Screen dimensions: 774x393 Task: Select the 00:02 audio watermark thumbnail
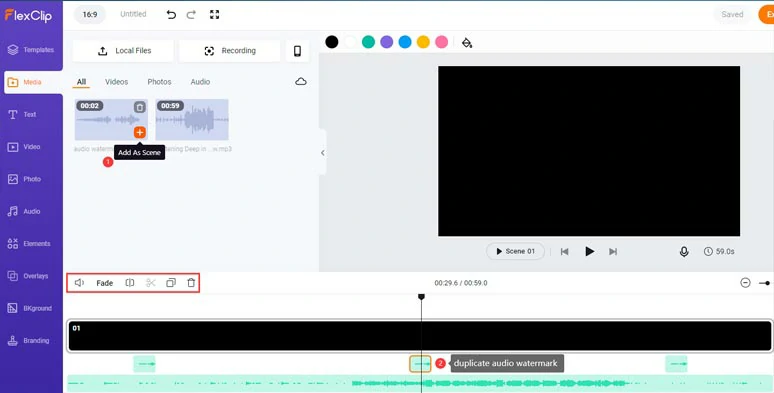click(x=111, y=119)
